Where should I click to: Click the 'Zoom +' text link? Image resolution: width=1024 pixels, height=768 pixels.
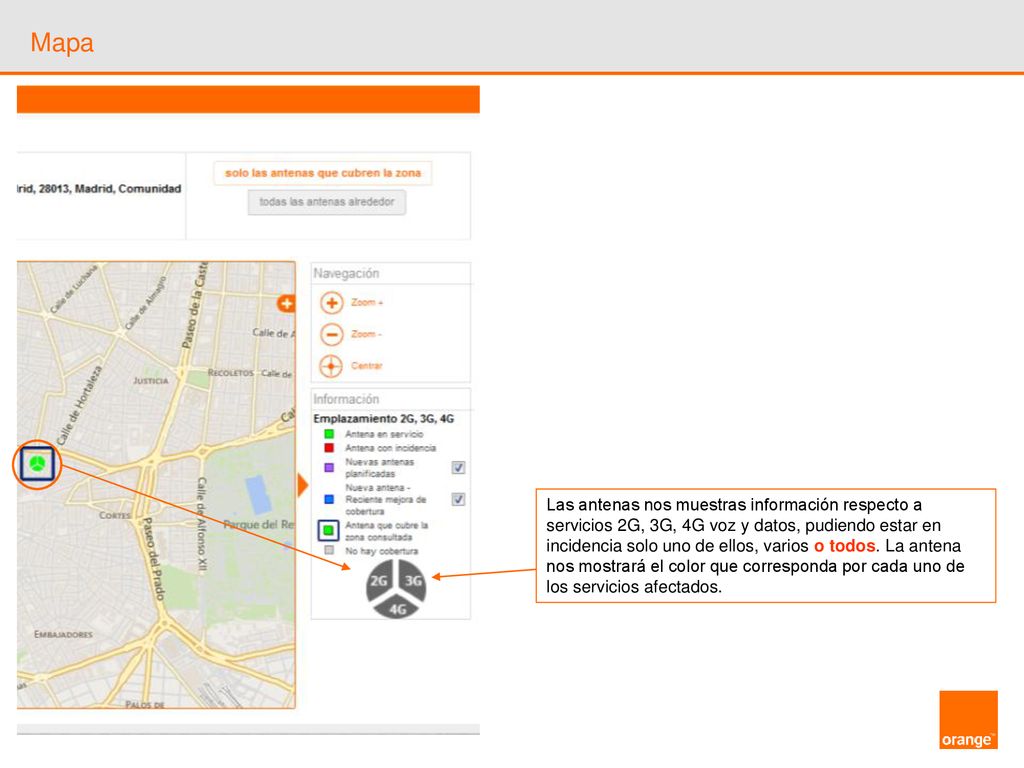tap(367, 302)
